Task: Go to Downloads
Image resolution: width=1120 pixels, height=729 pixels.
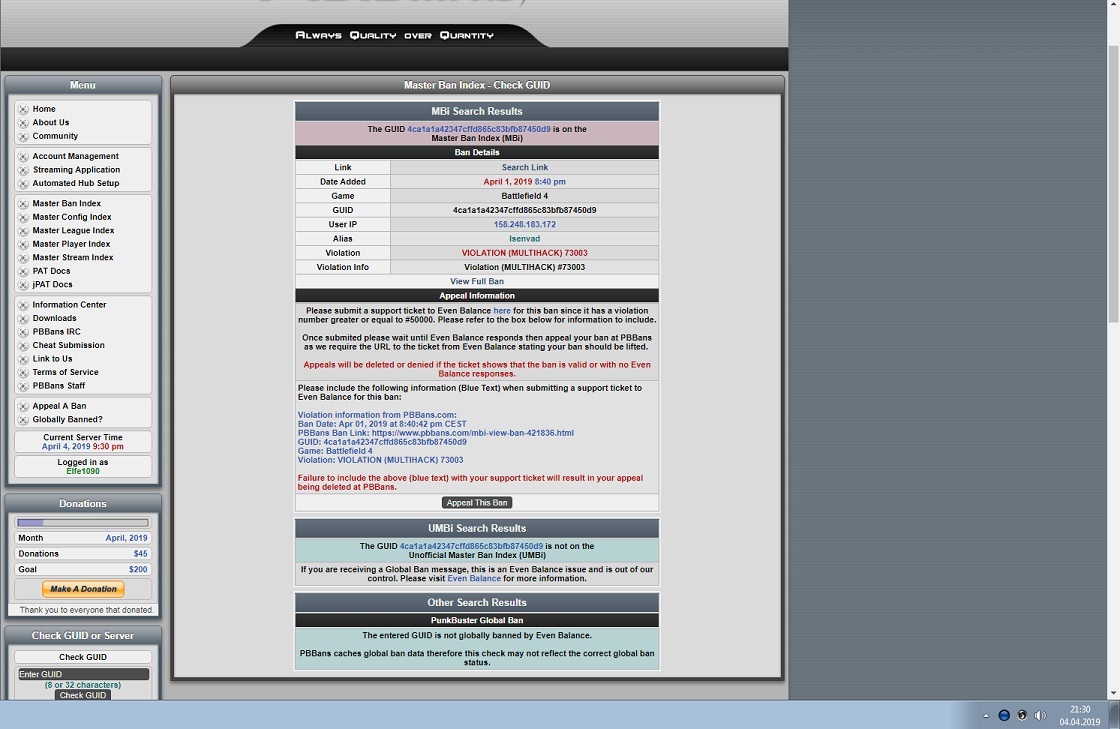Action: (54, 318)
